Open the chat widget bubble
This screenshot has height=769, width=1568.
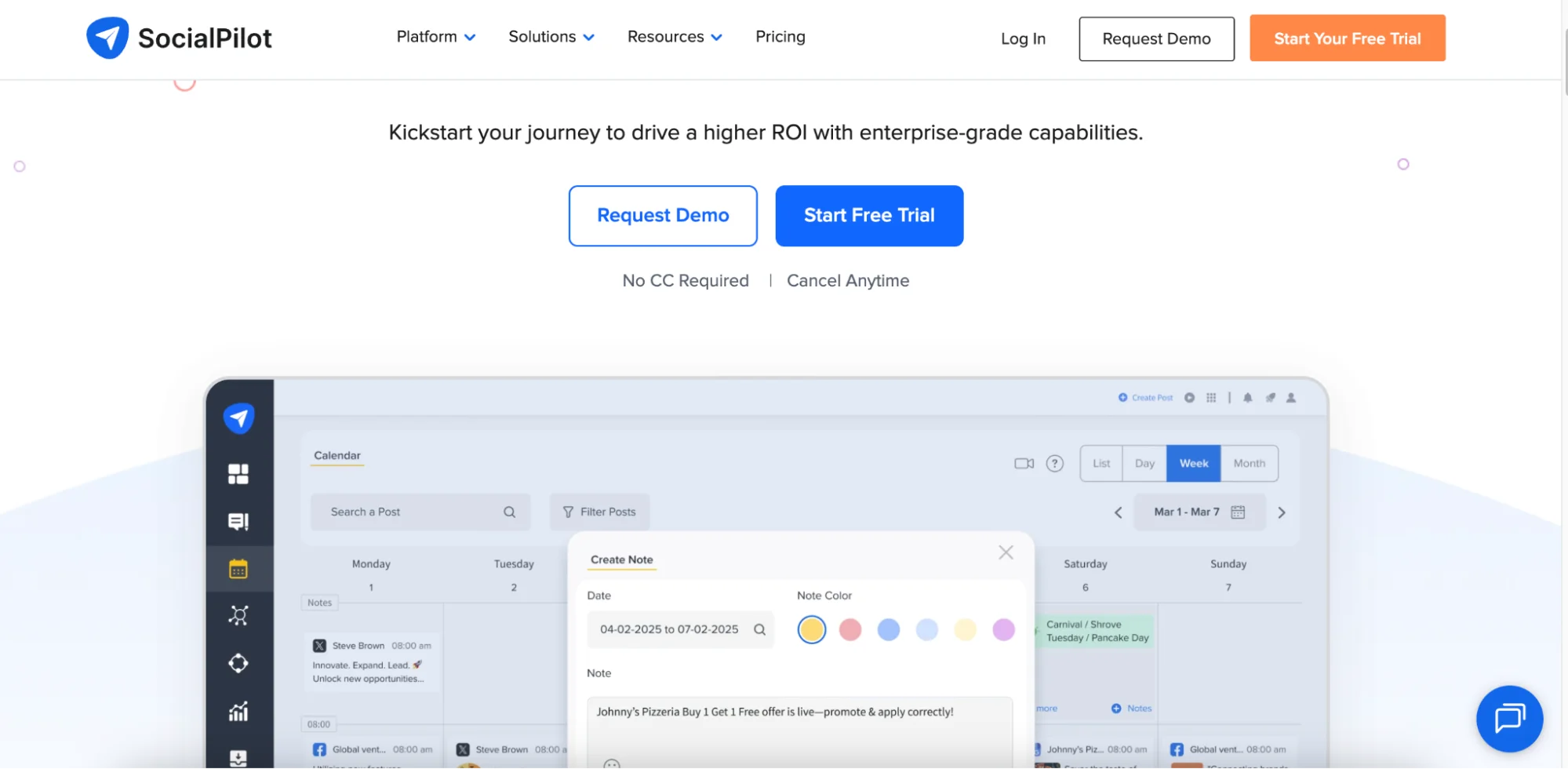(x=1509, y=719)
